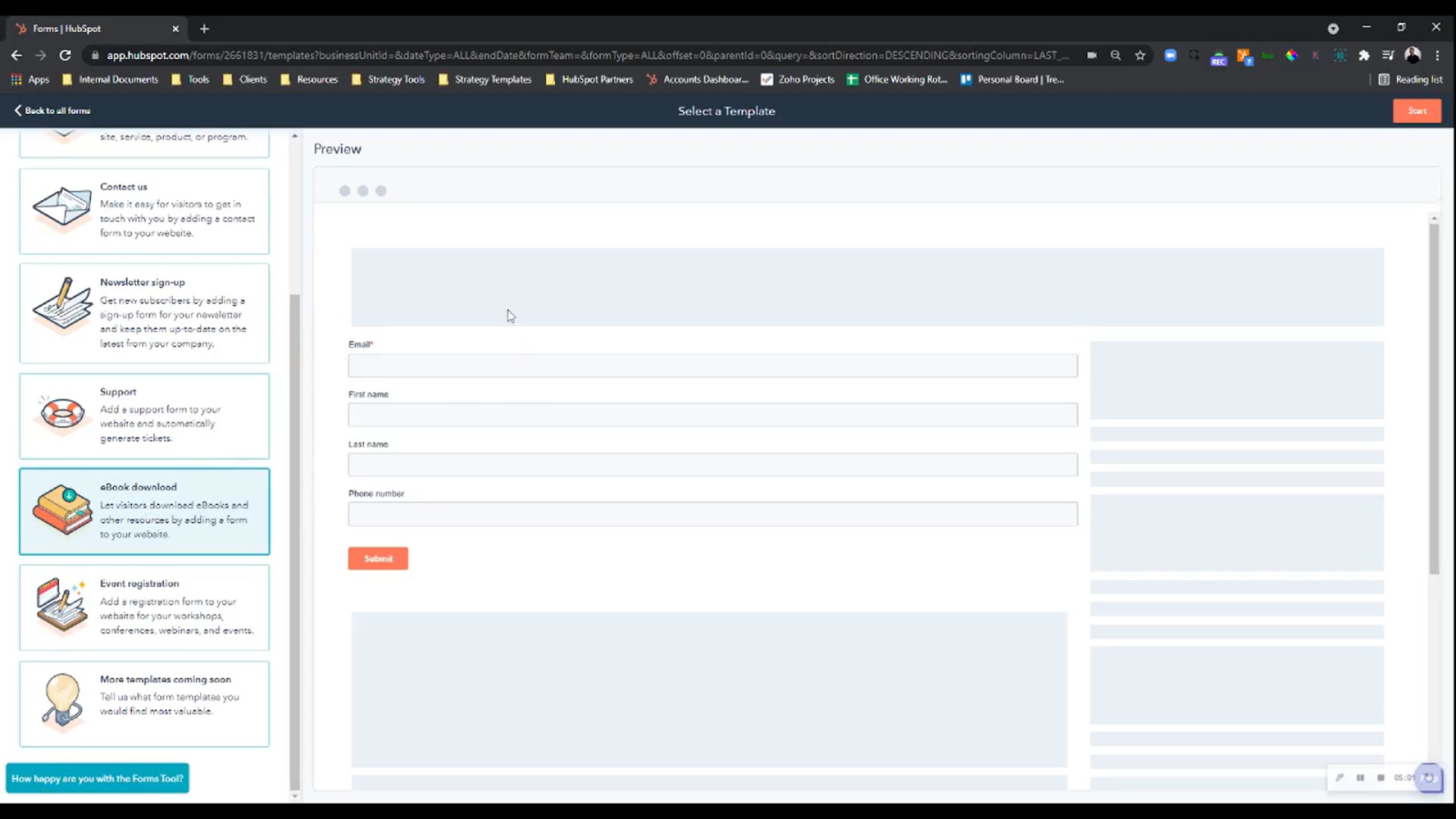Bookmark this page with the star icon
Screen dimensions: 1456x819
click(x=1140, y=55)
